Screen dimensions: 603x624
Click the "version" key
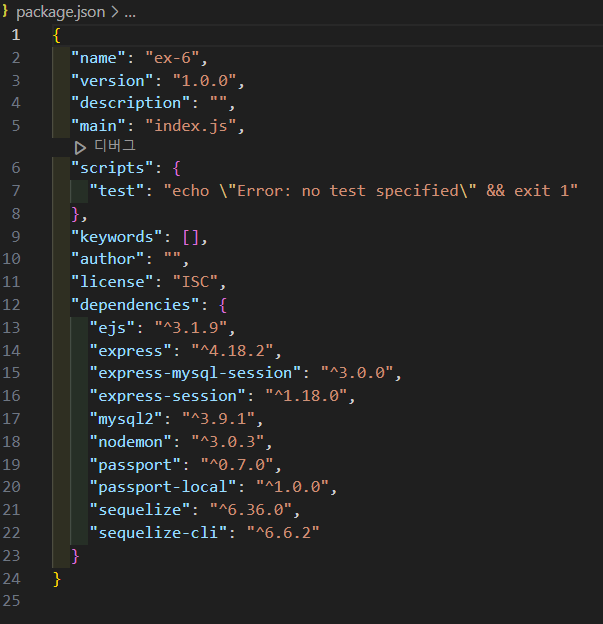tap(112, 81)
